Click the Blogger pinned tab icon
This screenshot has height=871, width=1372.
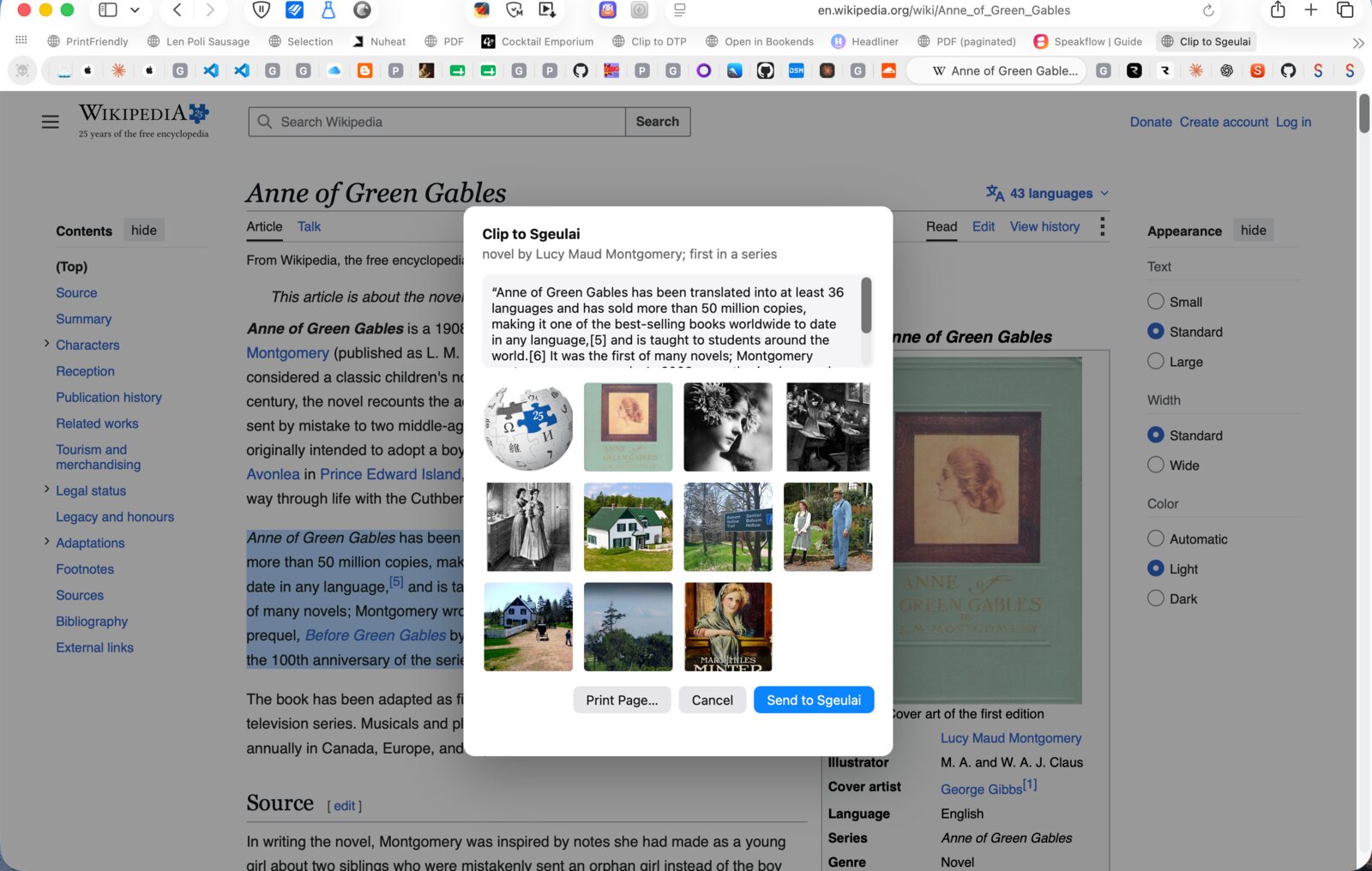[365, 71]
